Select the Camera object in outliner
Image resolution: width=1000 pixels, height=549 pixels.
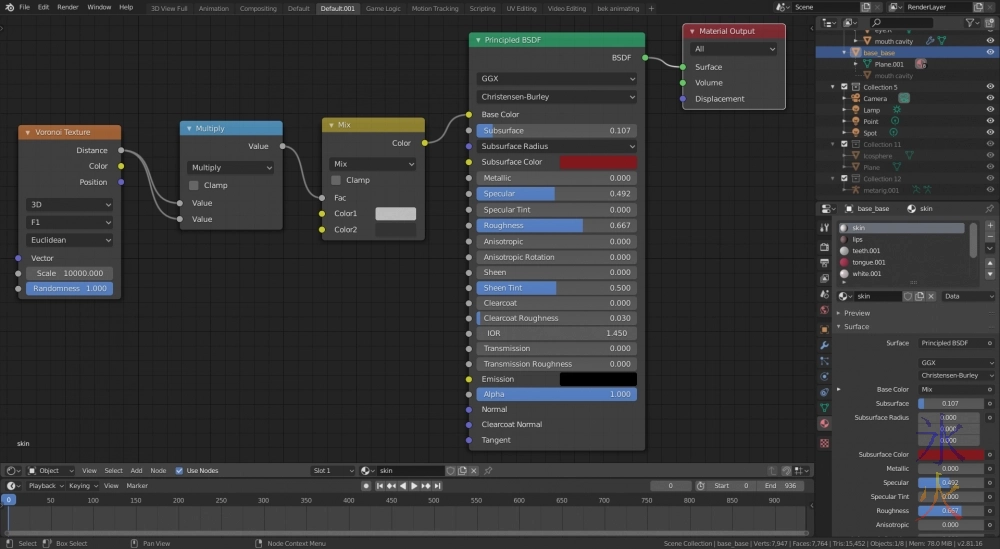[875, 98]
